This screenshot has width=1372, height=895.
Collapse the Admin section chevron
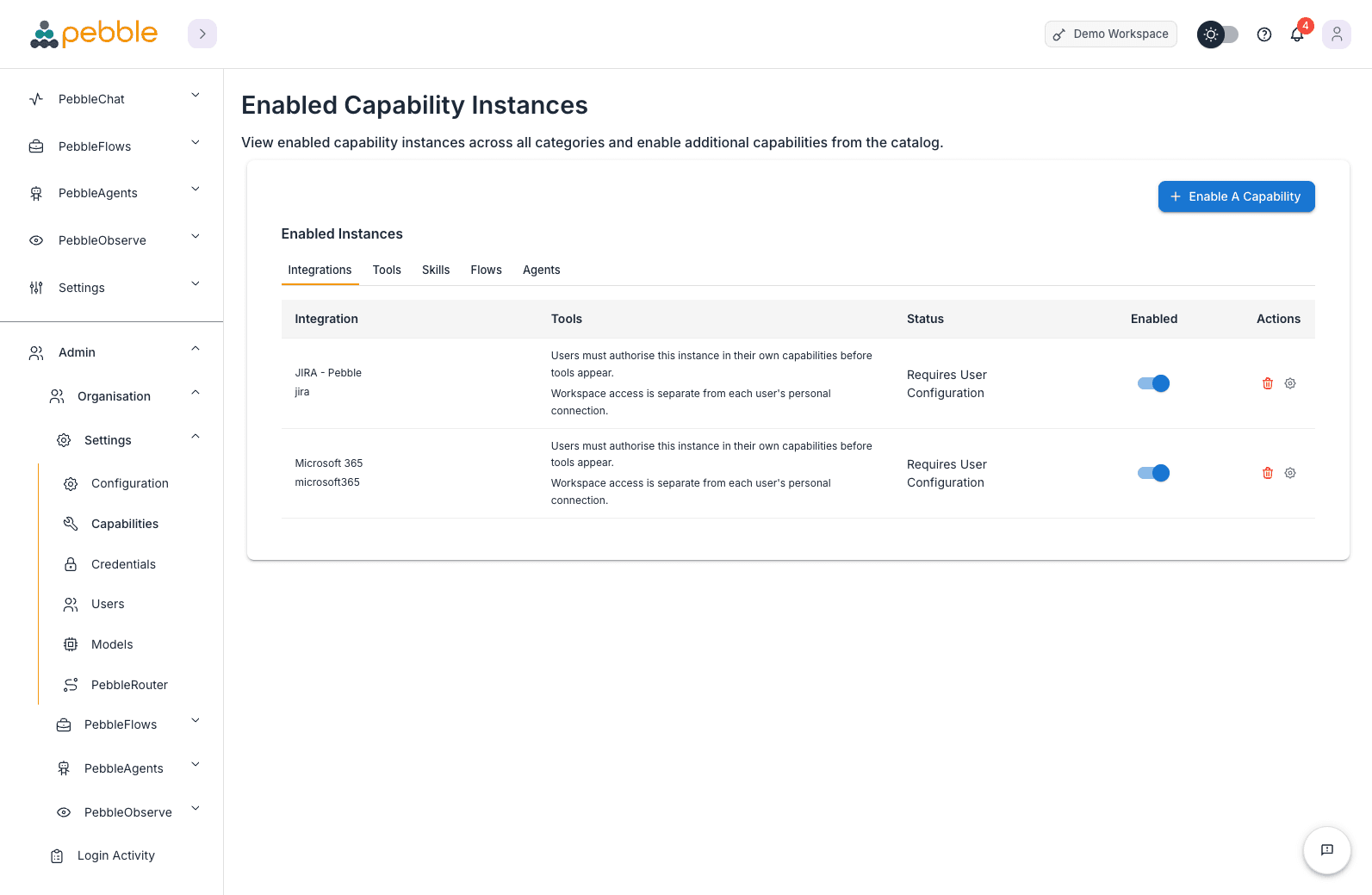(x=196, y=349)
